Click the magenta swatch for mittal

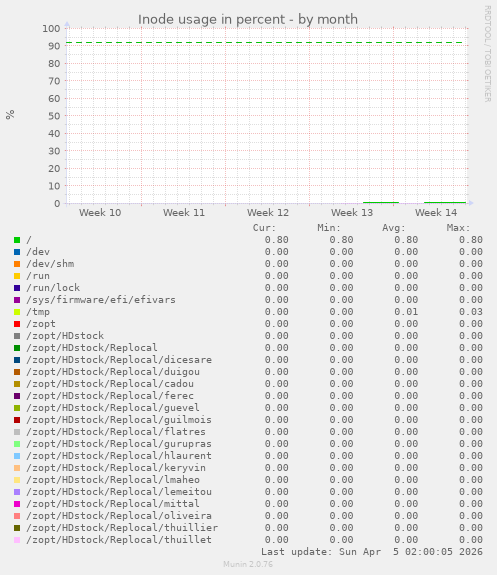tap(17, 504)
